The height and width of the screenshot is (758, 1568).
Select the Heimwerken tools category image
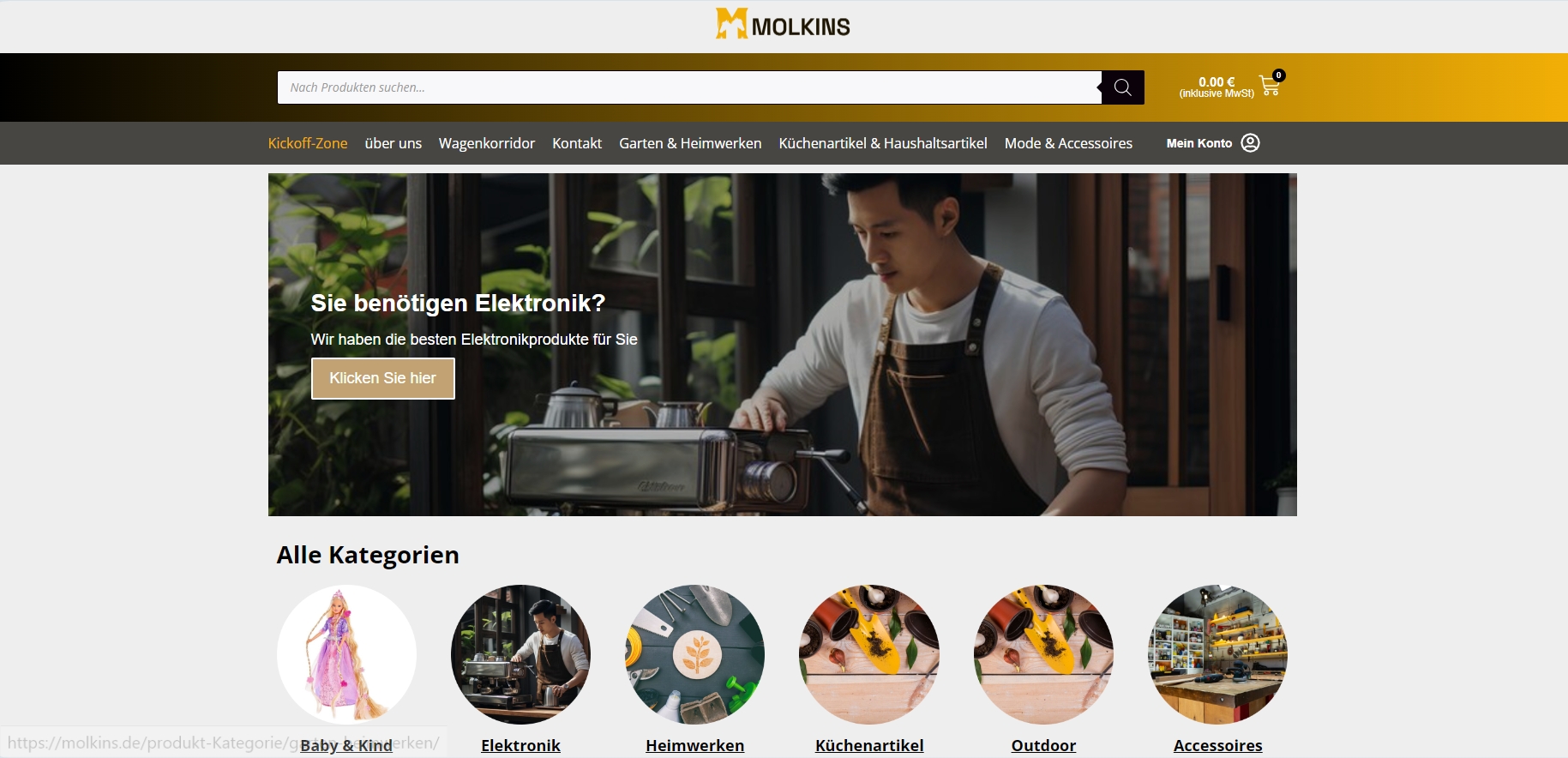[x=694, y=654]
